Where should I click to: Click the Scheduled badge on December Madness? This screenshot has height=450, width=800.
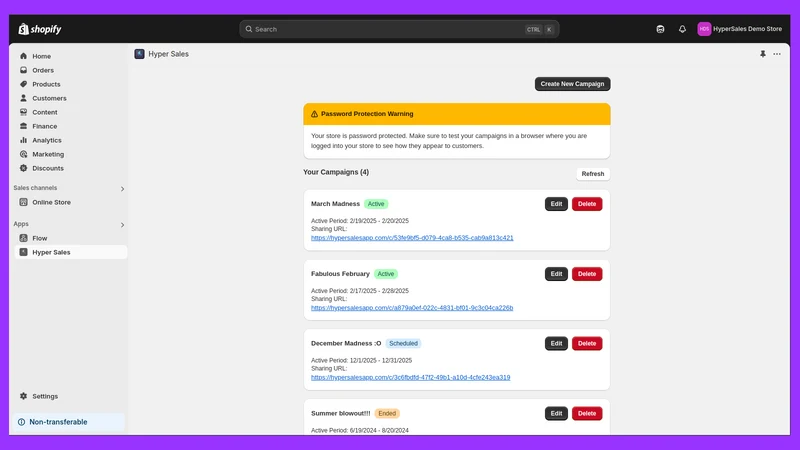pyautogui.click(x=404, y=343)
